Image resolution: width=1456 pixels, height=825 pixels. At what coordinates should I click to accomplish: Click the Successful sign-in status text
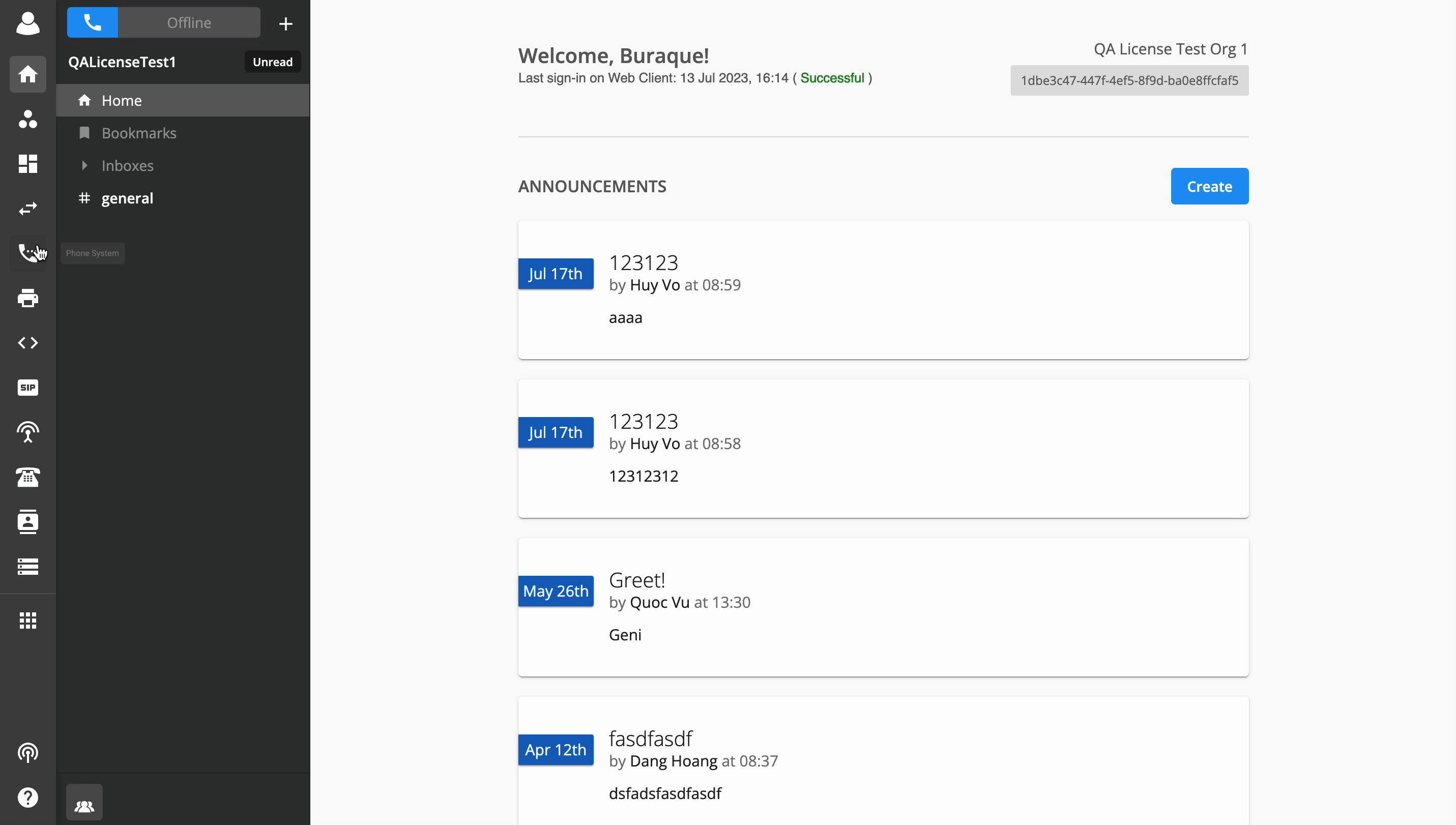[832, 78]
